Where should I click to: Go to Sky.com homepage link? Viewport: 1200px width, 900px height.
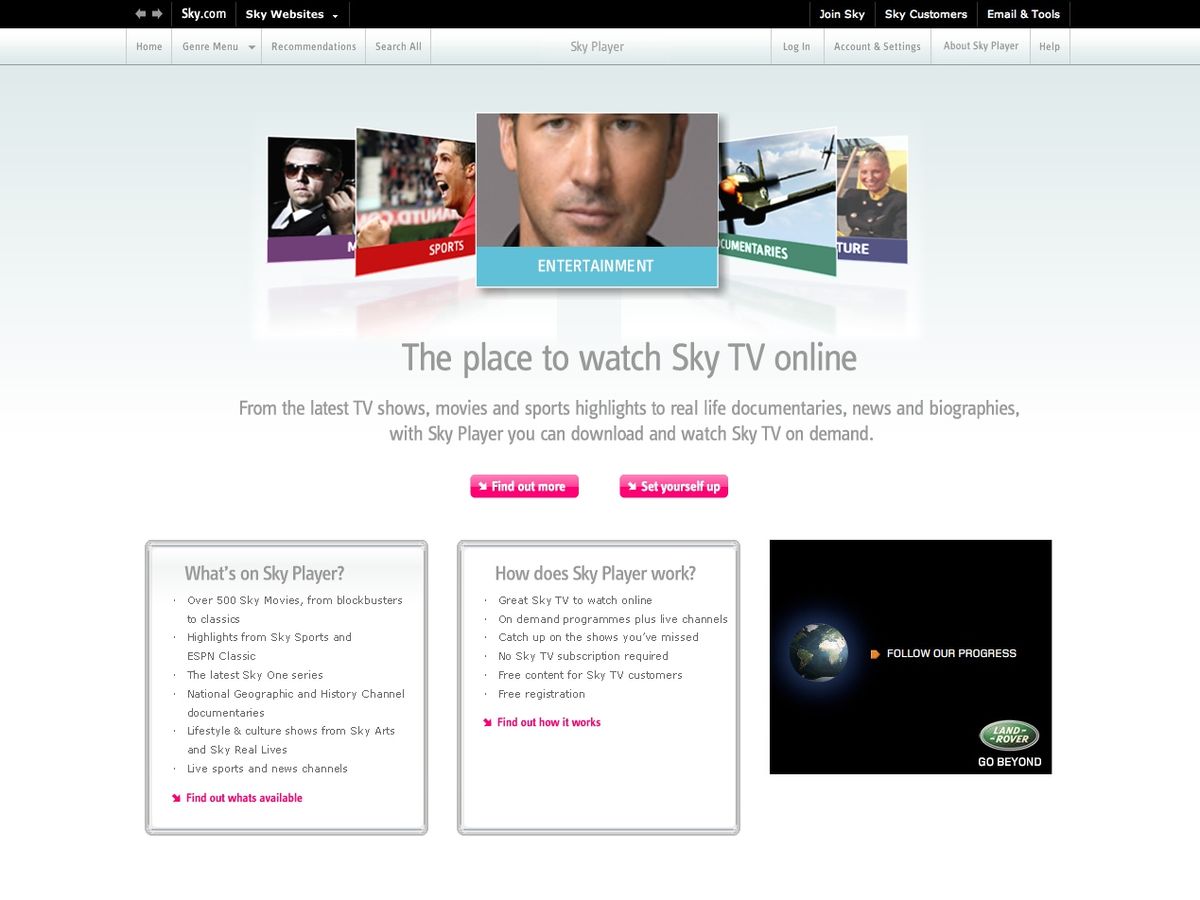coord(204,14)
